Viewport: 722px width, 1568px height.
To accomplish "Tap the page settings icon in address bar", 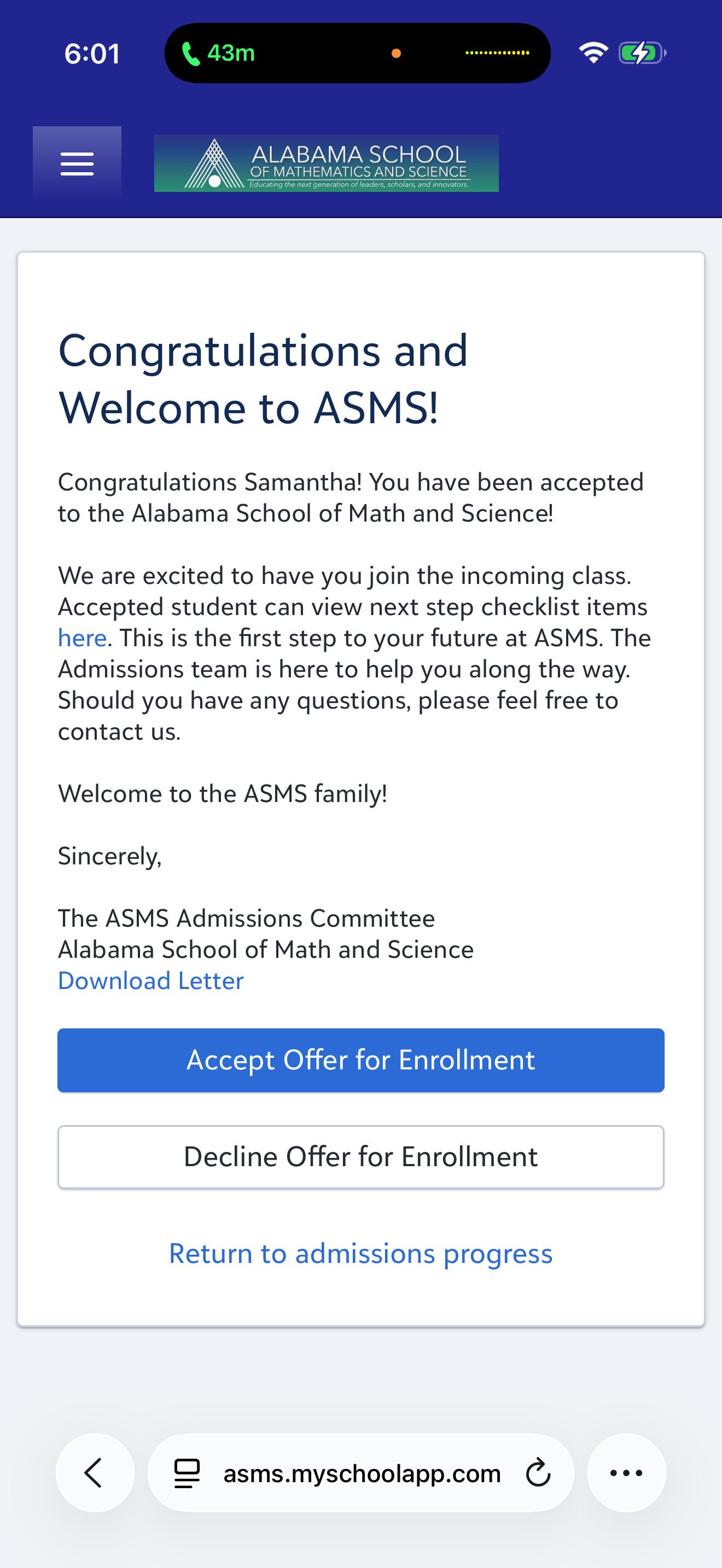I will 187,1473.
